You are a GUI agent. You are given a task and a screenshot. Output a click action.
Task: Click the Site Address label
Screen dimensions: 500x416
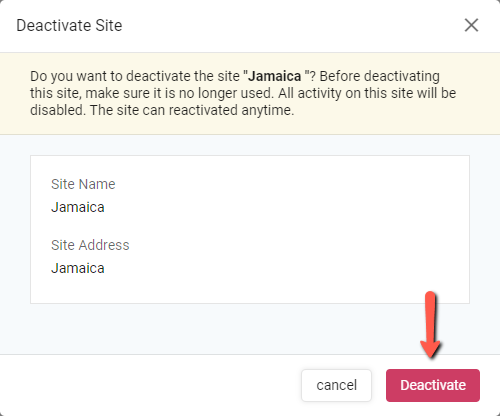point(90,245)
